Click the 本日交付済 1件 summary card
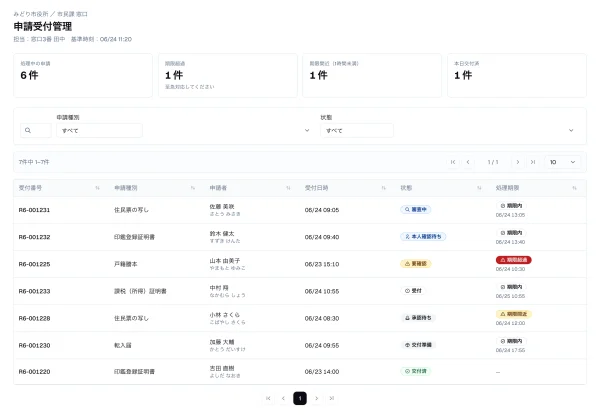The width and height of the screenshot is (600, 415). (517, 75)
